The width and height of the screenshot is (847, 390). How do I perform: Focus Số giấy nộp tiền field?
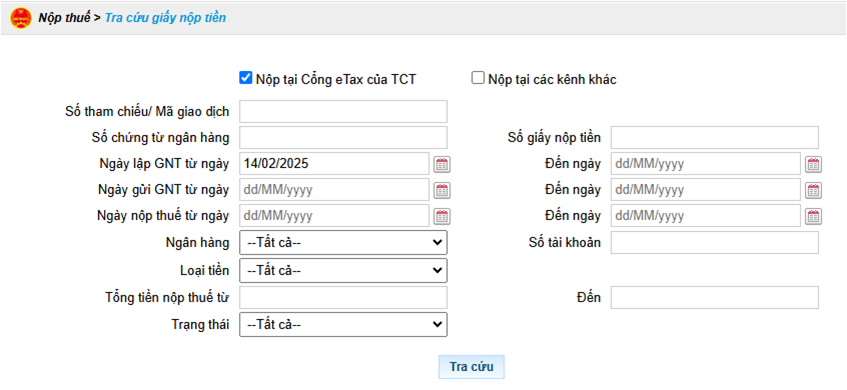715,137
